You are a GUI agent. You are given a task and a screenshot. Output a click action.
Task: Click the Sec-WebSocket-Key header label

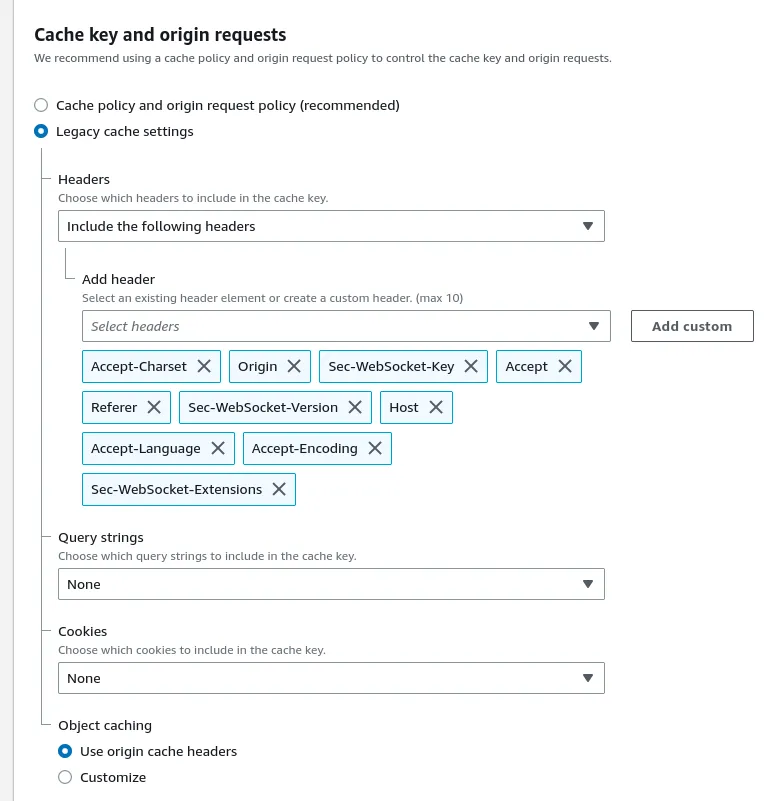click(391, 367)
